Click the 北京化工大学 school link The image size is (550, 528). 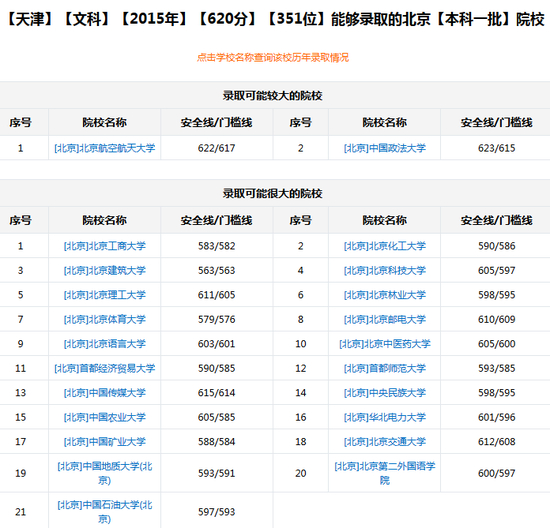[x=384, y=246]
